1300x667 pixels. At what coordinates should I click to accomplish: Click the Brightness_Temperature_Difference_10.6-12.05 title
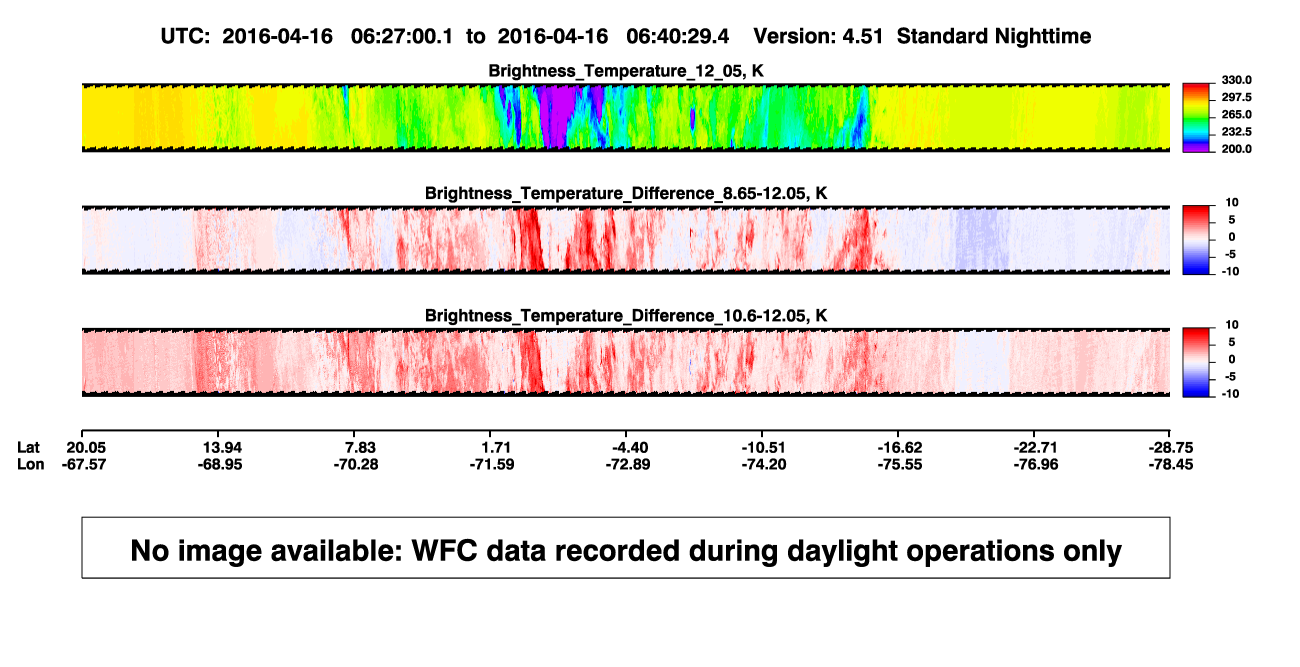click(625, 316)
